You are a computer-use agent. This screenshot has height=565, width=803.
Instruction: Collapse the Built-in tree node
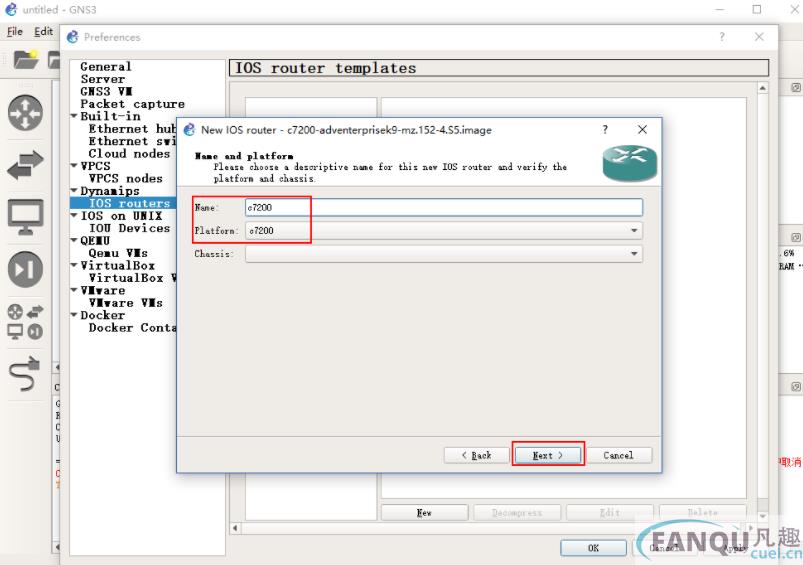tap(74, 116)
